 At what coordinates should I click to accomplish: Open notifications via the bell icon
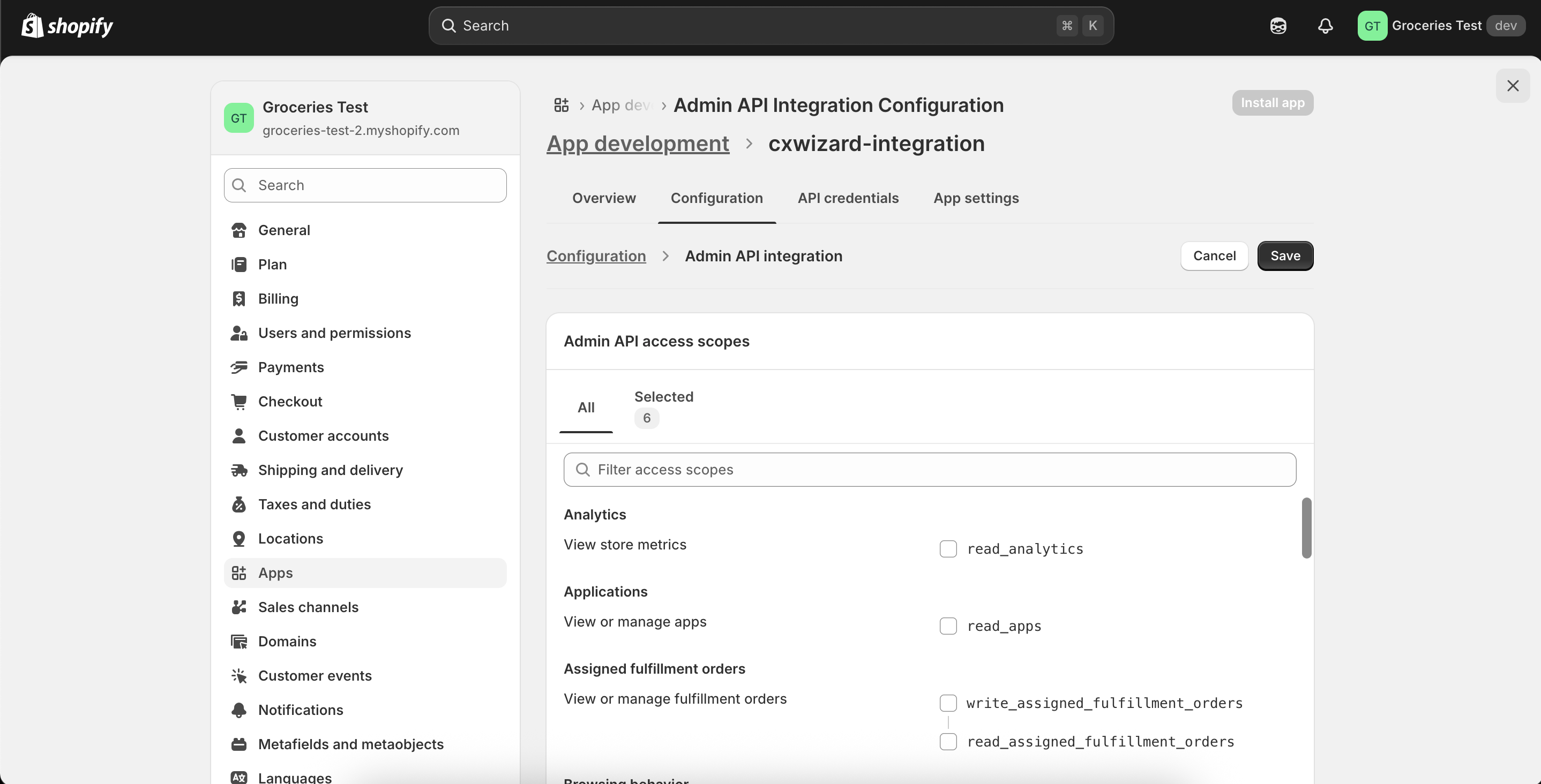pos(1325,25)
